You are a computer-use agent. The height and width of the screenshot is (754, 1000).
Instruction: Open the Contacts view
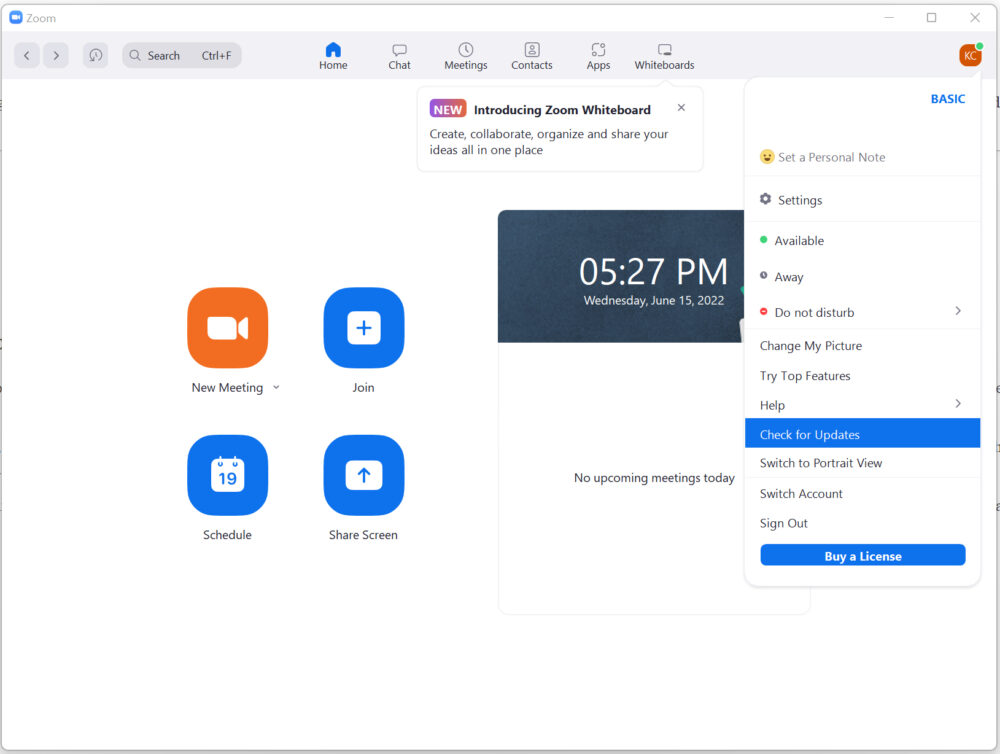(531, 55)
